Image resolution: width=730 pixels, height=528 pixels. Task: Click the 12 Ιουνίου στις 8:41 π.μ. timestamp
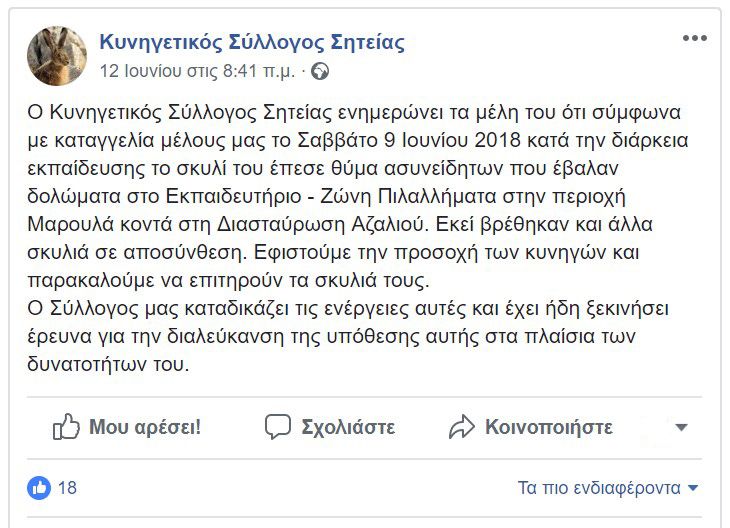coord(197,72)
